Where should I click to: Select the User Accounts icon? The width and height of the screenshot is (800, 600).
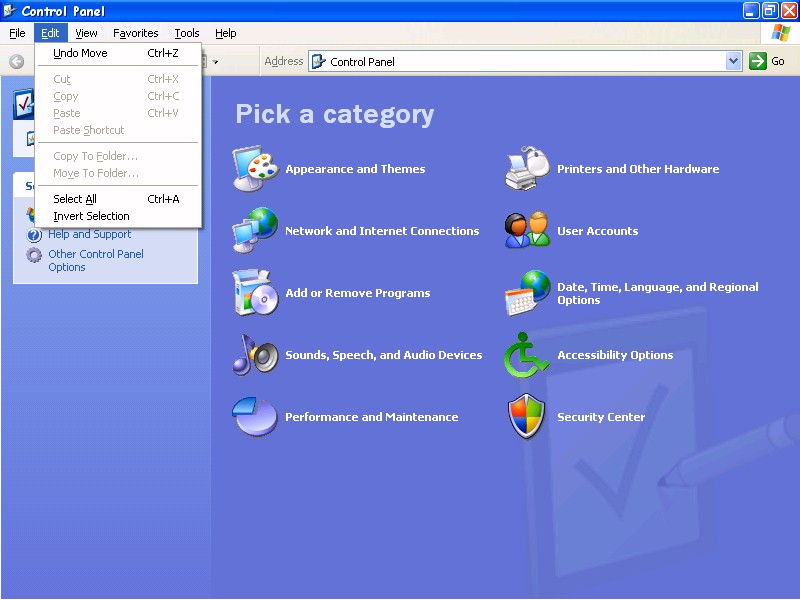pyautogui.click(x=527, y=231)
